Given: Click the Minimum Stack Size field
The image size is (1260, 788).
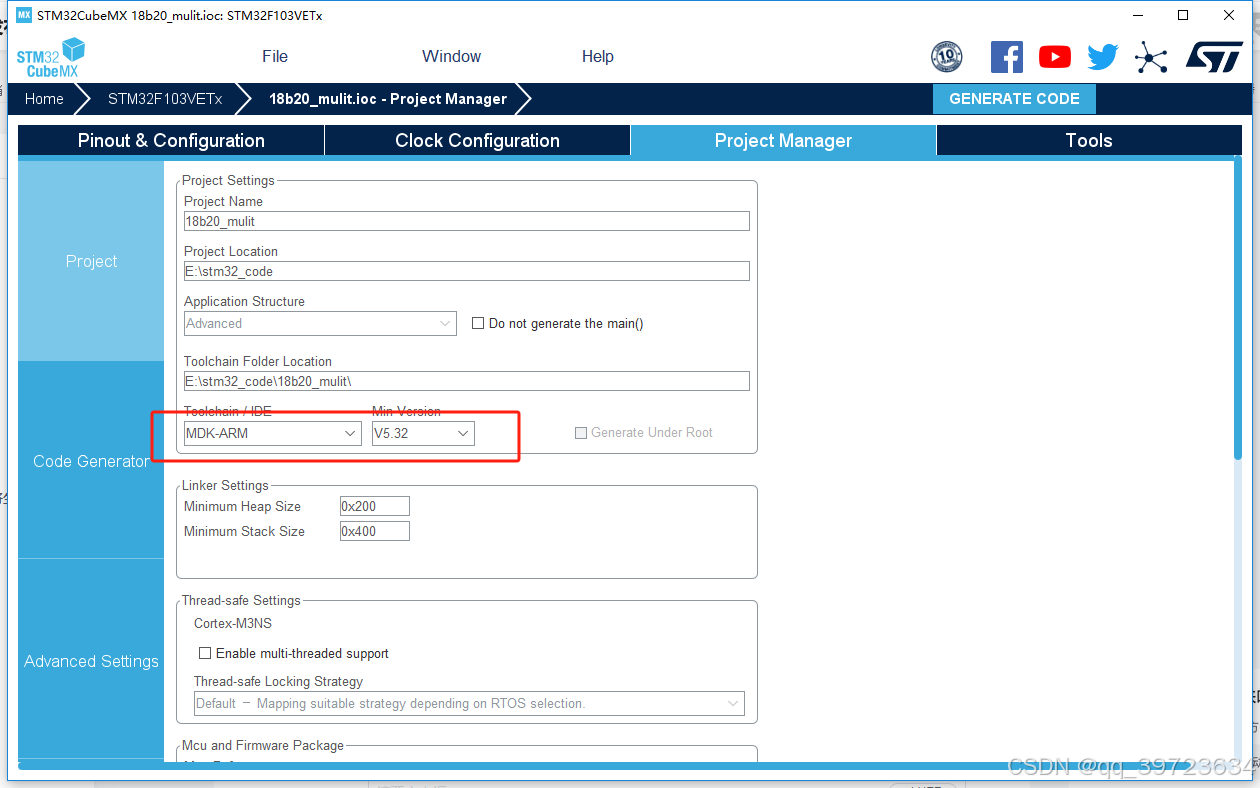Looking at the screenshot, I should coord(374,531).
